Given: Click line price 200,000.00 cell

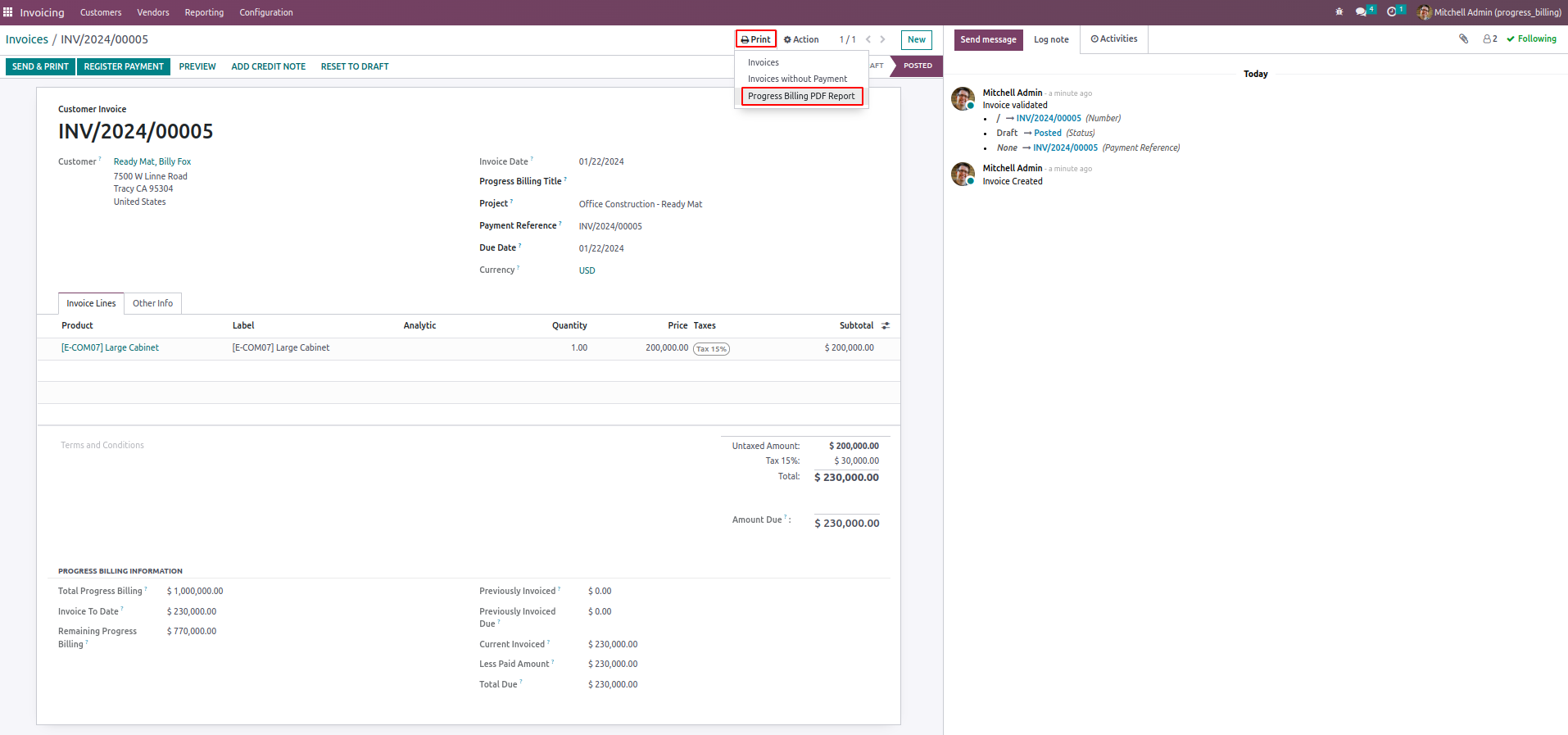Looking at the screenshot, I should [667, 347].
